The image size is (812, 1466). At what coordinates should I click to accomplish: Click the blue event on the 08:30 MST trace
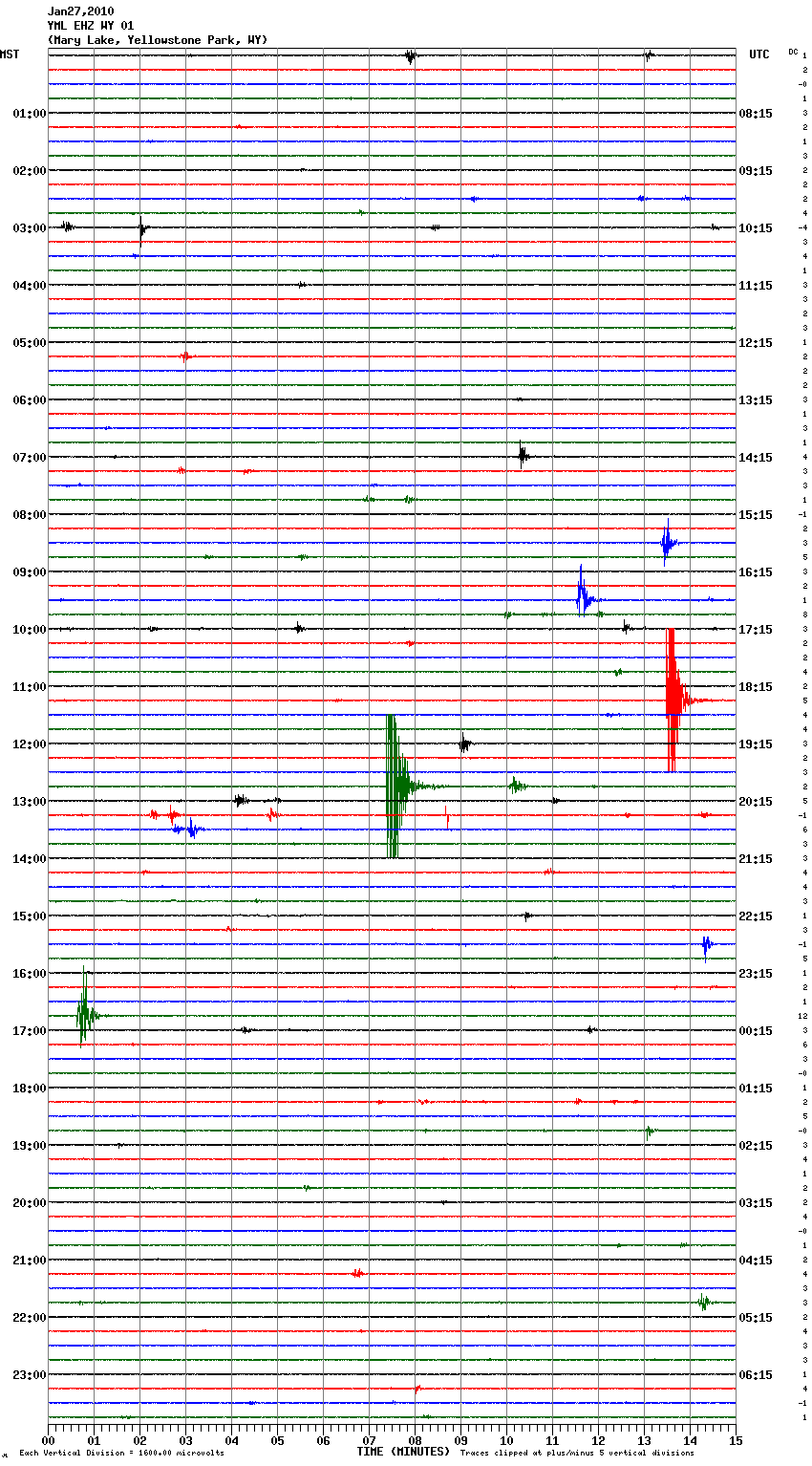tap(668, 543)
